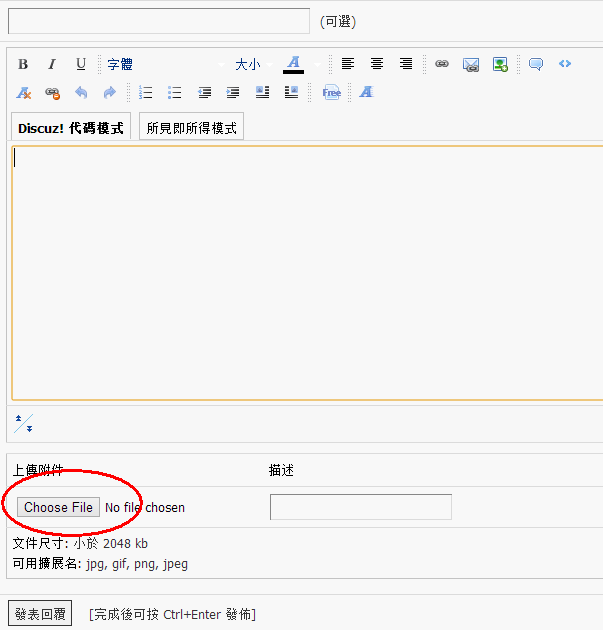Insert a code block with the angle brackets icon

pos(565,63)
